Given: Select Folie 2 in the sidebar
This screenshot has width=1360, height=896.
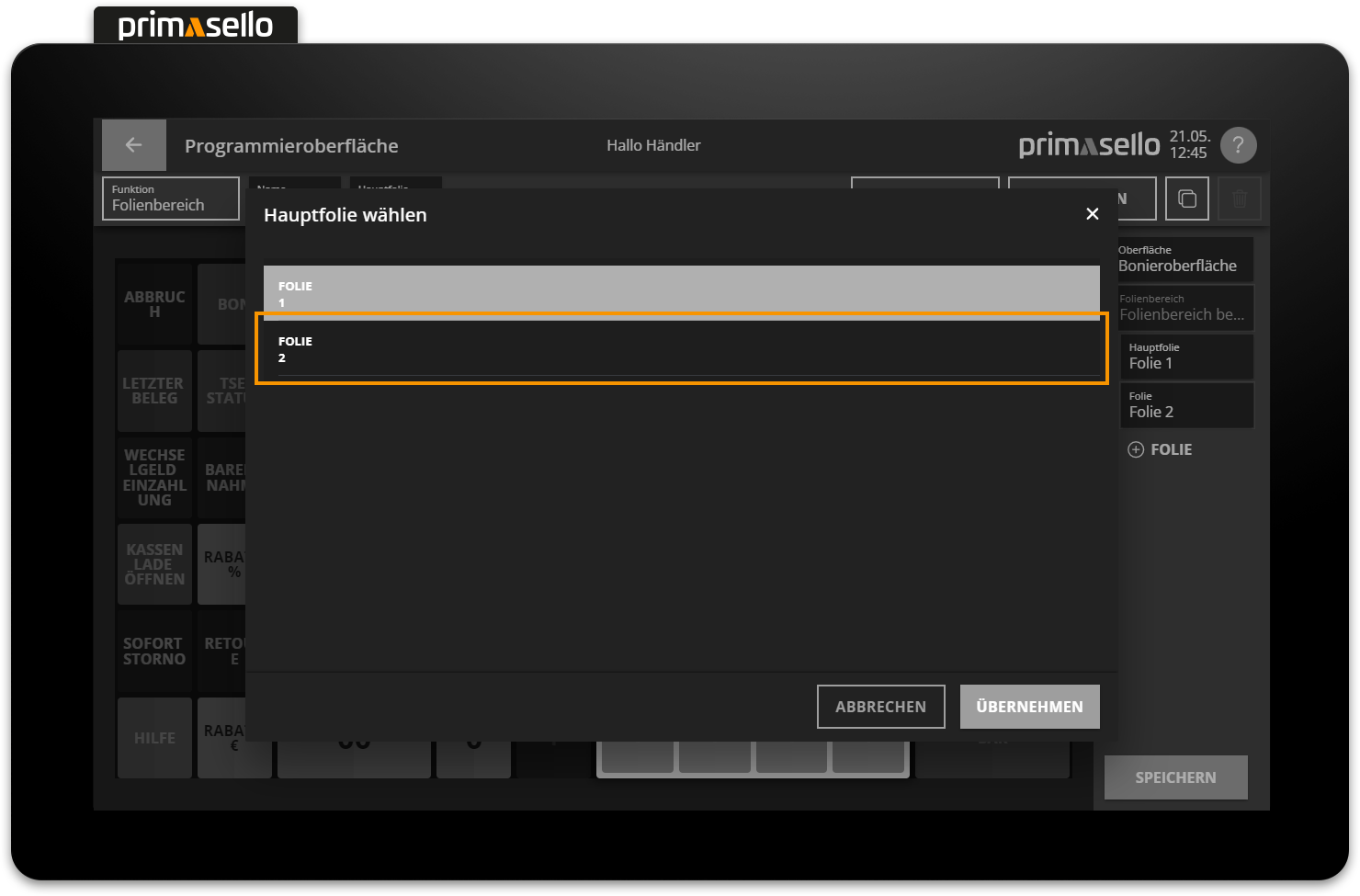Looking at the screenshot, I should [x=1189, y=405].
